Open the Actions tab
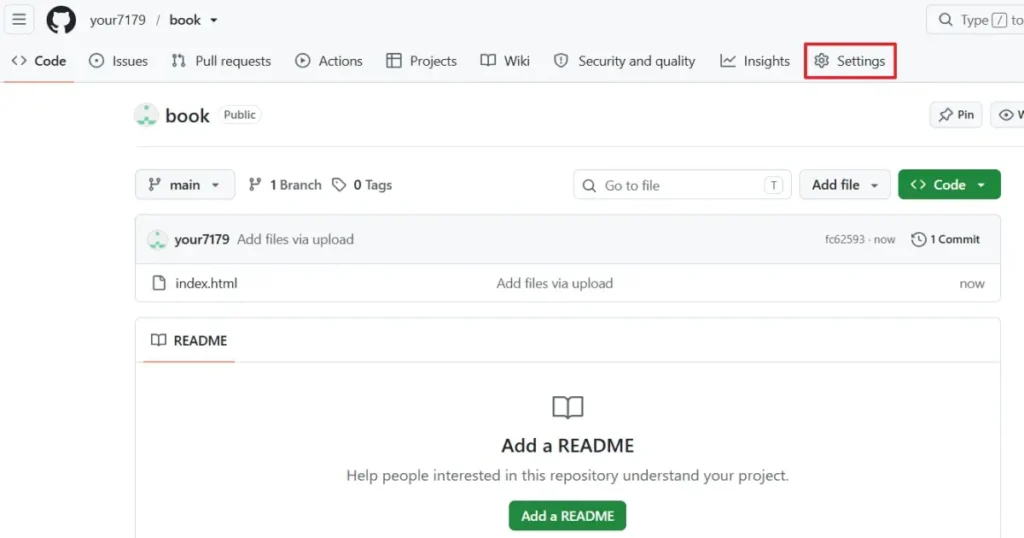Screen dimensions: 1024x538 click(x=328, y=61)
